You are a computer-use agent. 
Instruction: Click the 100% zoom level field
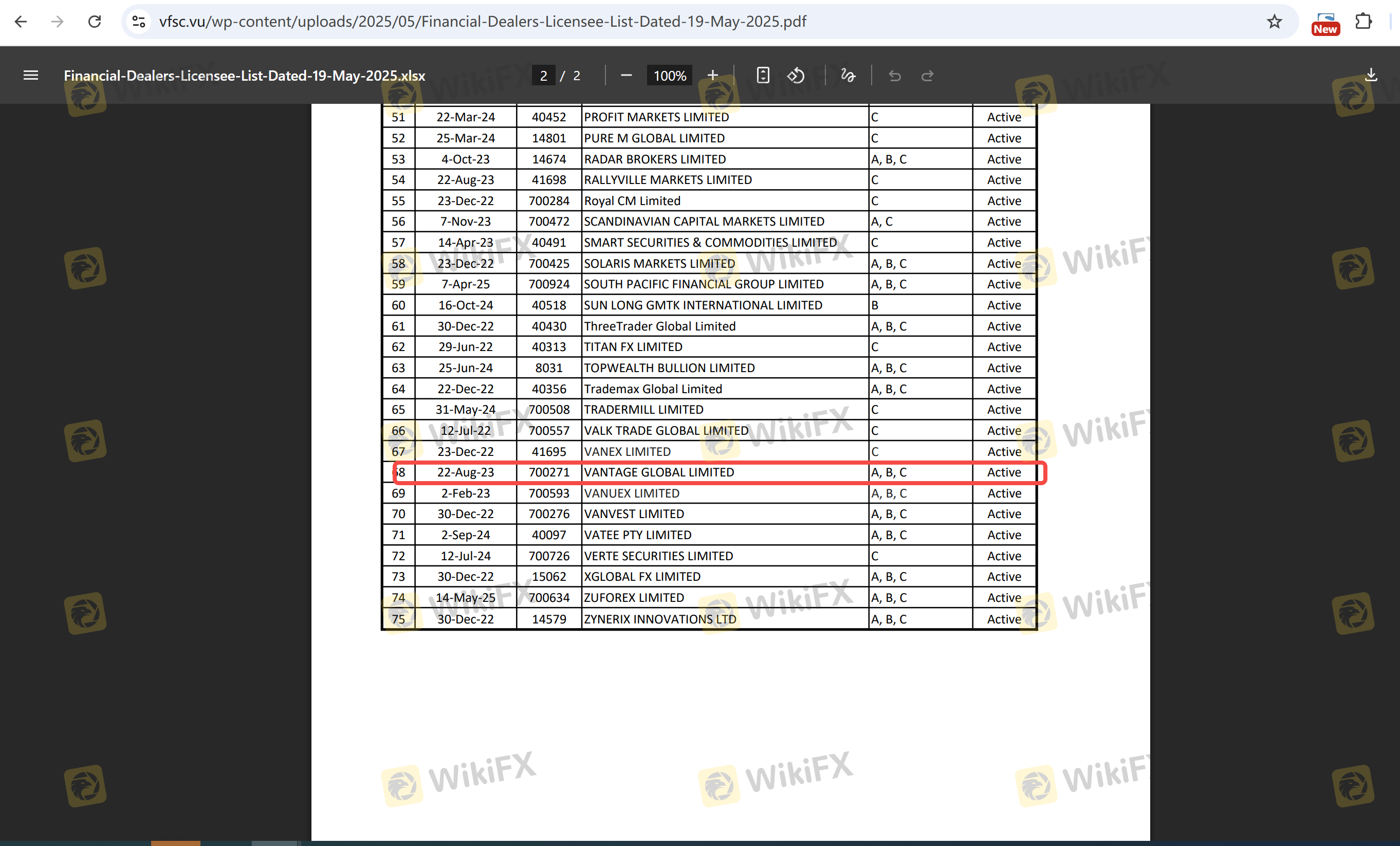pos(669,76)
